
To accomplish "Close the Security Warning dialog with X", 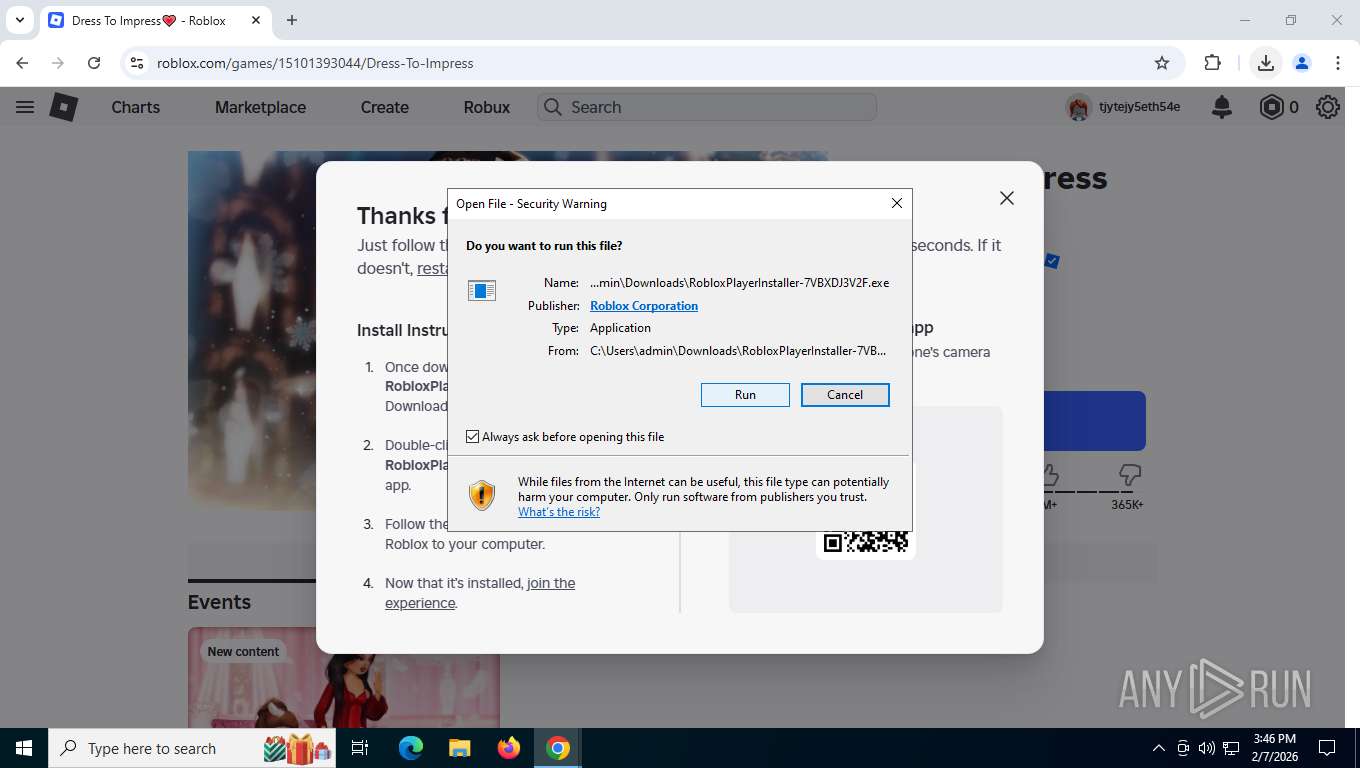I will click(897, 203).
